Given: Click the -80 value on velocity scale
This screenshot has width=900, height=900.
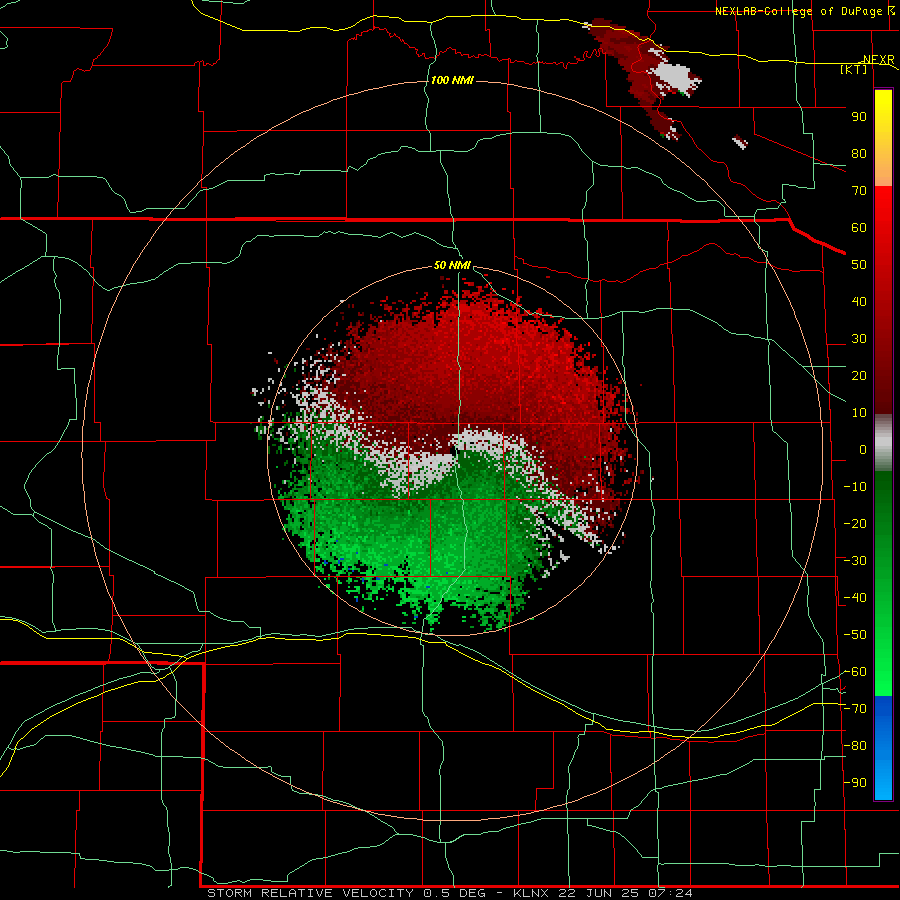Looking at the screenshot, I should click(x=855, y=746).
